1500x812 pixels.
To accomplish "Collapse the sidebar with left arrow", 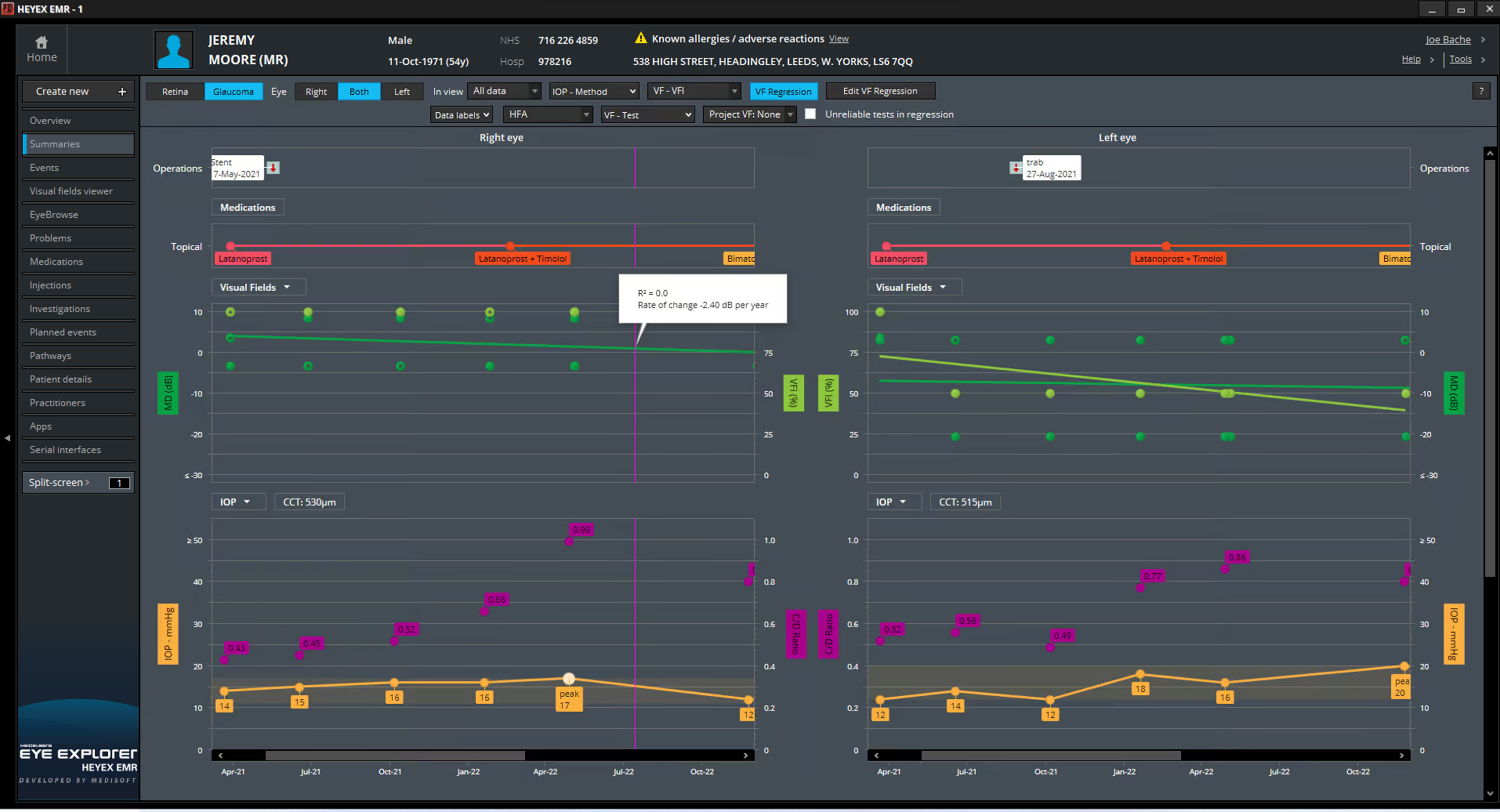I will (7, 438).
